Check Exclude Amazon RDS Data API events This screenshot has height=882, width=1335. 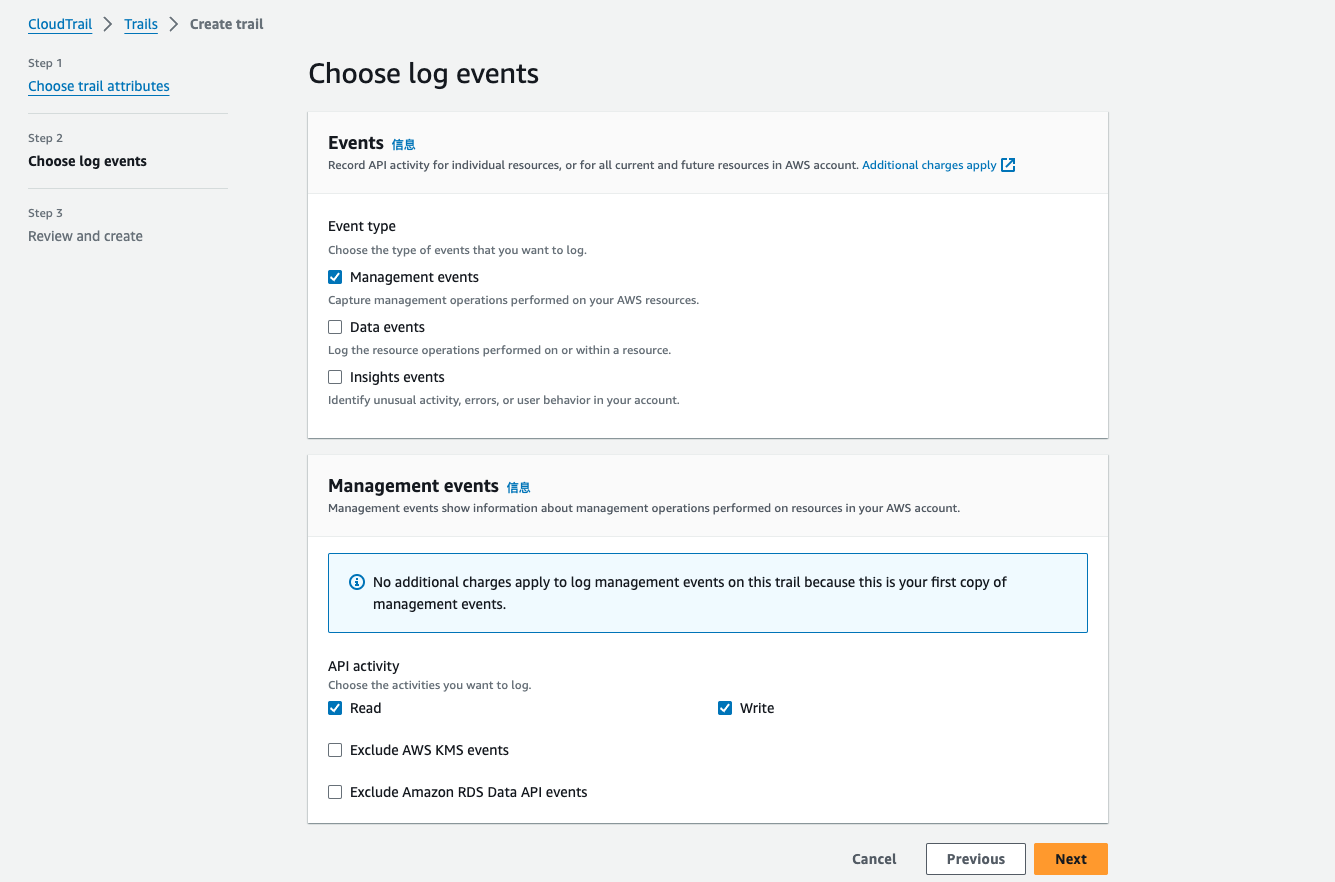tap(335, 792)
